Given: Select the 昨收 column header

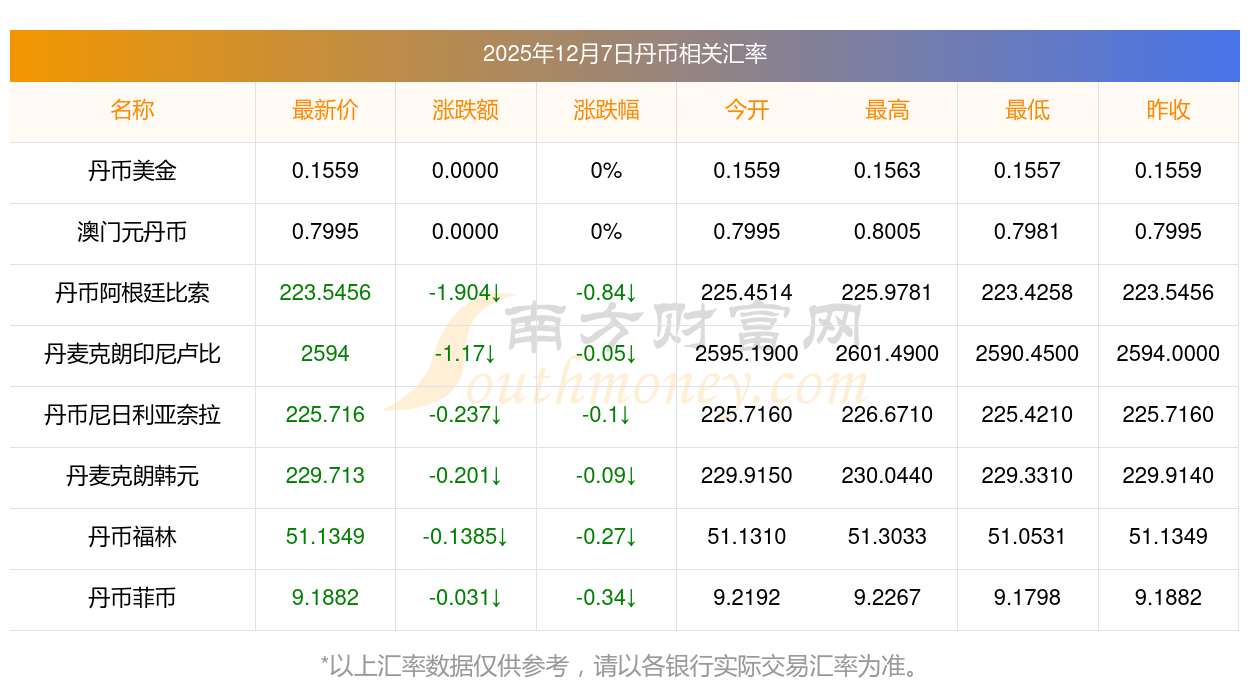Looking at the screenshot, I should [x=1168, y=111].
